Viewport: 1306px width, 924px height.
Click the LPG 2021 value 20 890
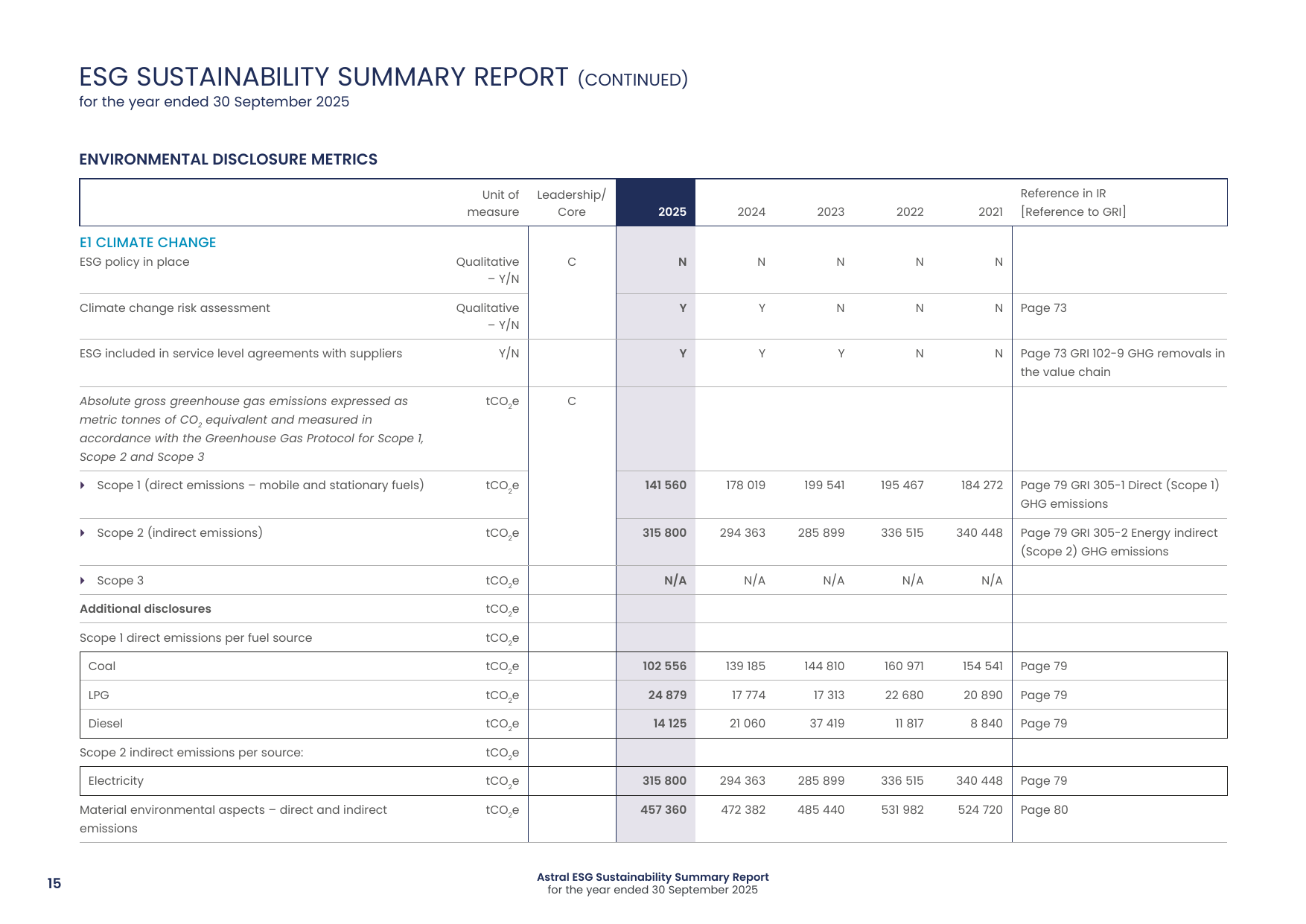(983, 695)
